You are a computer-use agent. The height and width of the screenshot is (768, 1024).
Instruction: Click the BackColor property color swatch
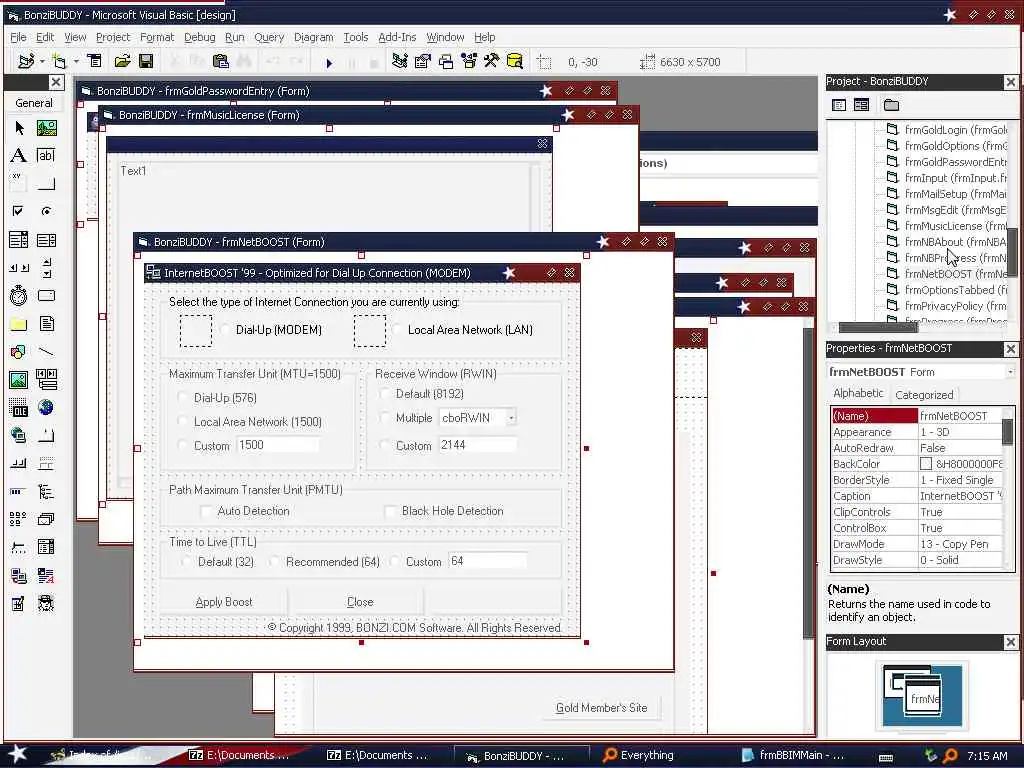(926, 464)
